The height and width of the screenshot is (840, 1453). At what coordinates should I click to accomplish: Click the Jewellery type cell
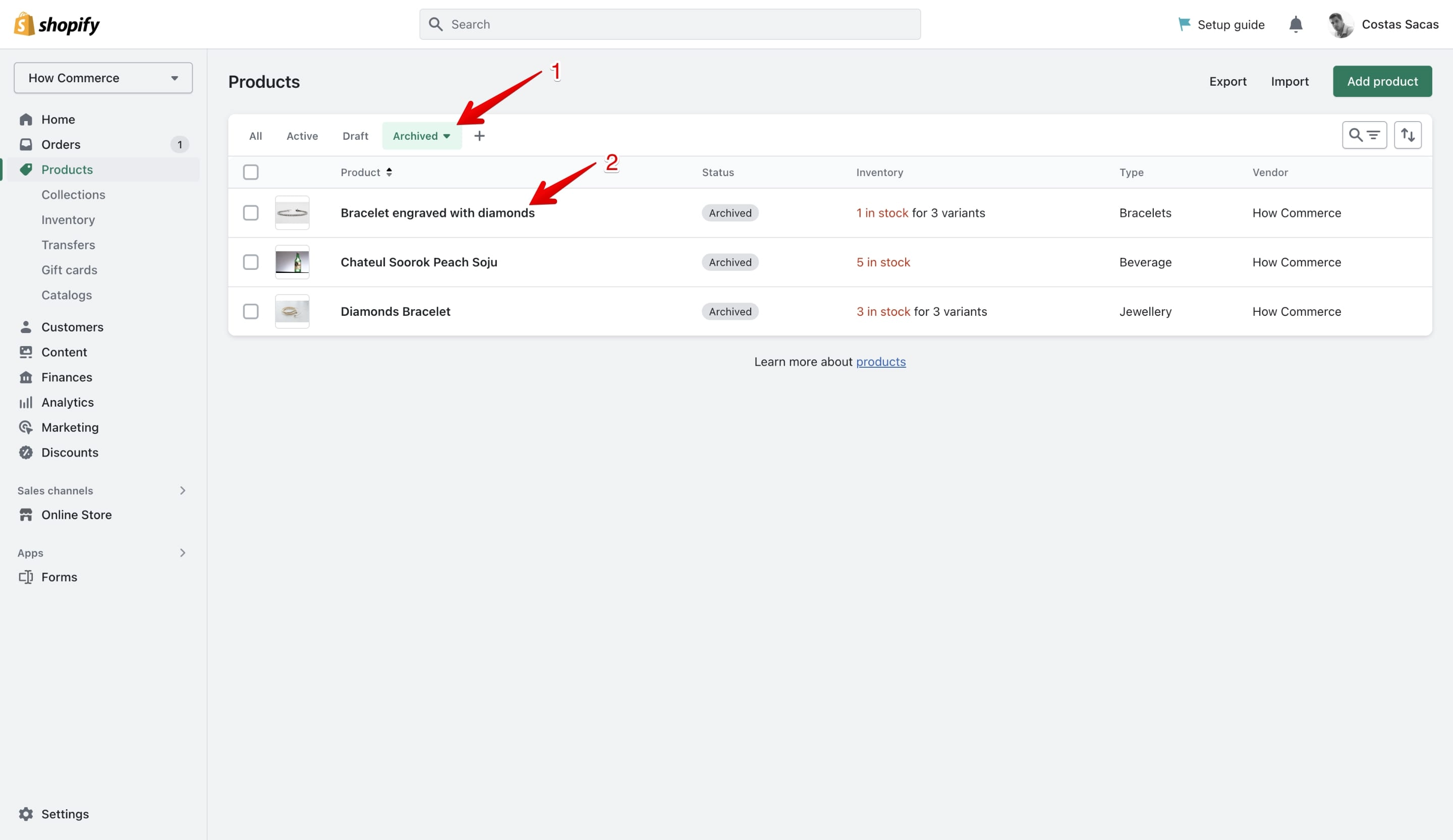point(1145,311)
